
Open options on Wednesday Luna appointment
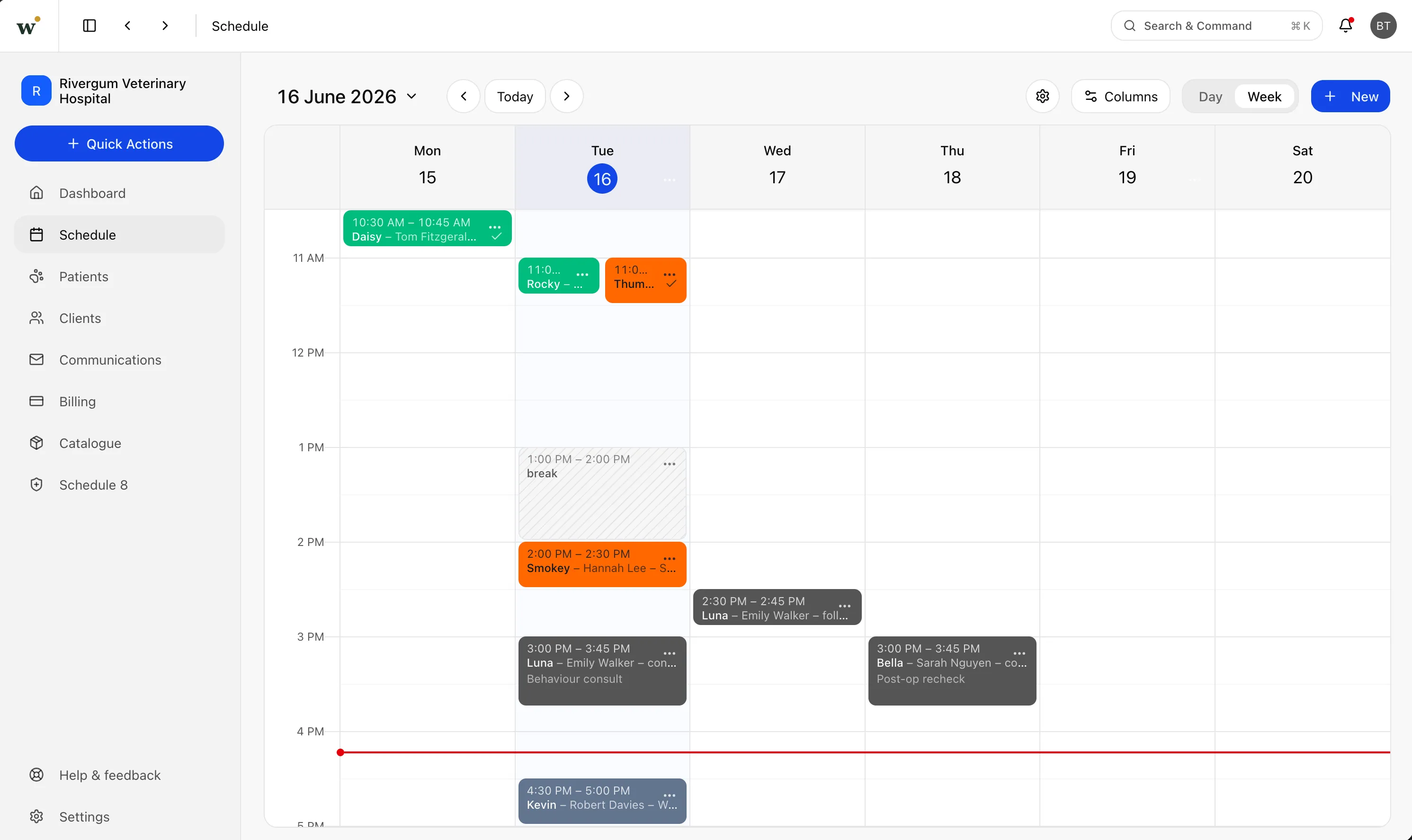(844, 606)
